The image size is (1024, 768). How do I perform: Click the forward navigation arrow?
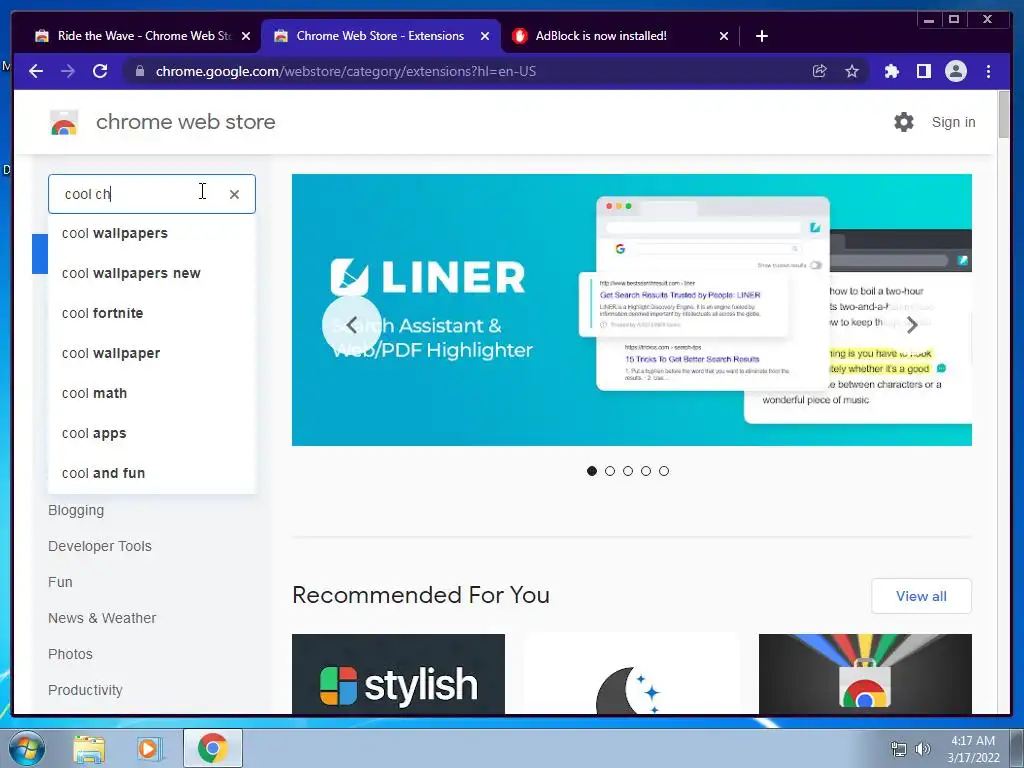pos(68,71)
